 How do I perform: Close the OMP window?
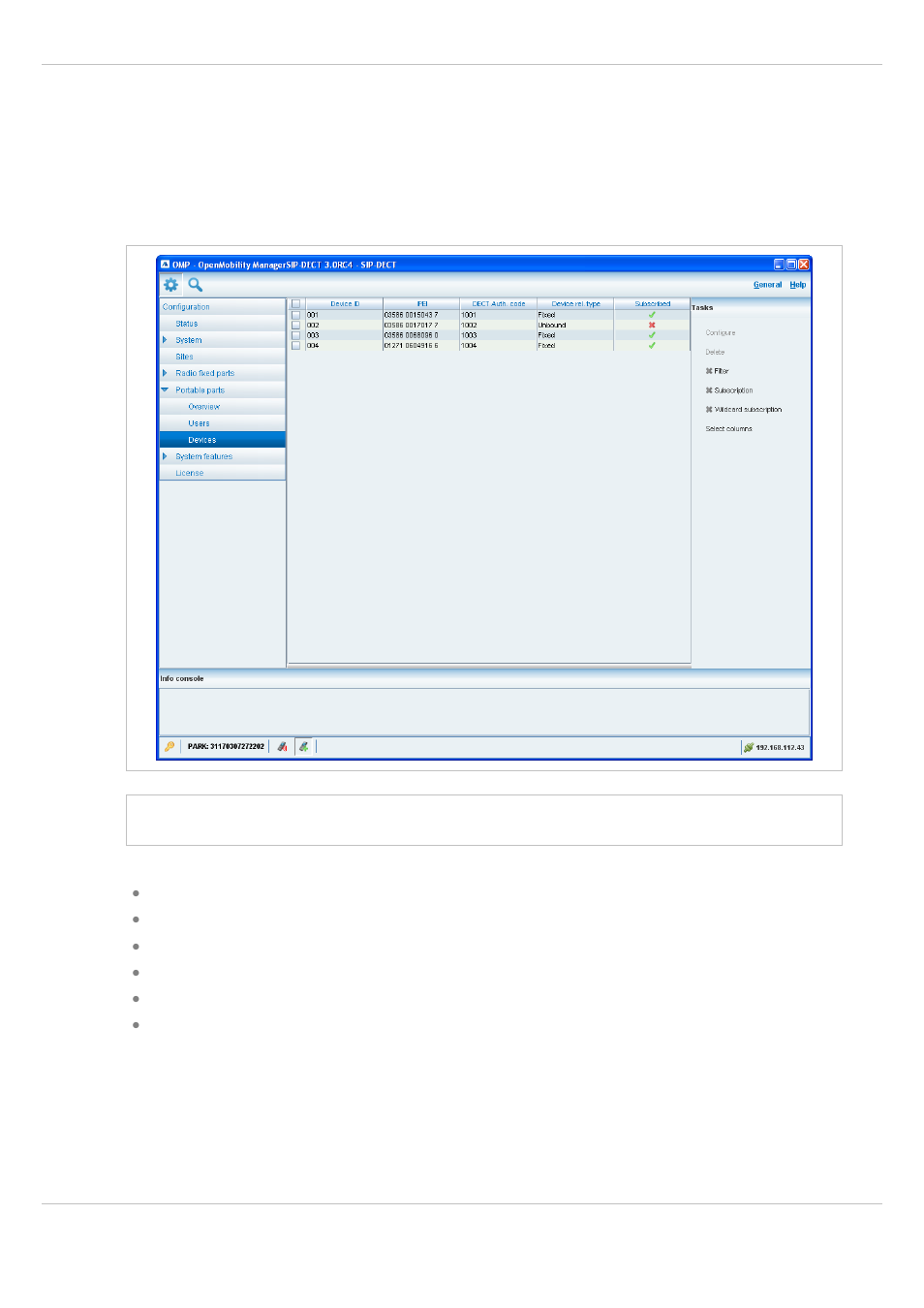click(804, 264)
